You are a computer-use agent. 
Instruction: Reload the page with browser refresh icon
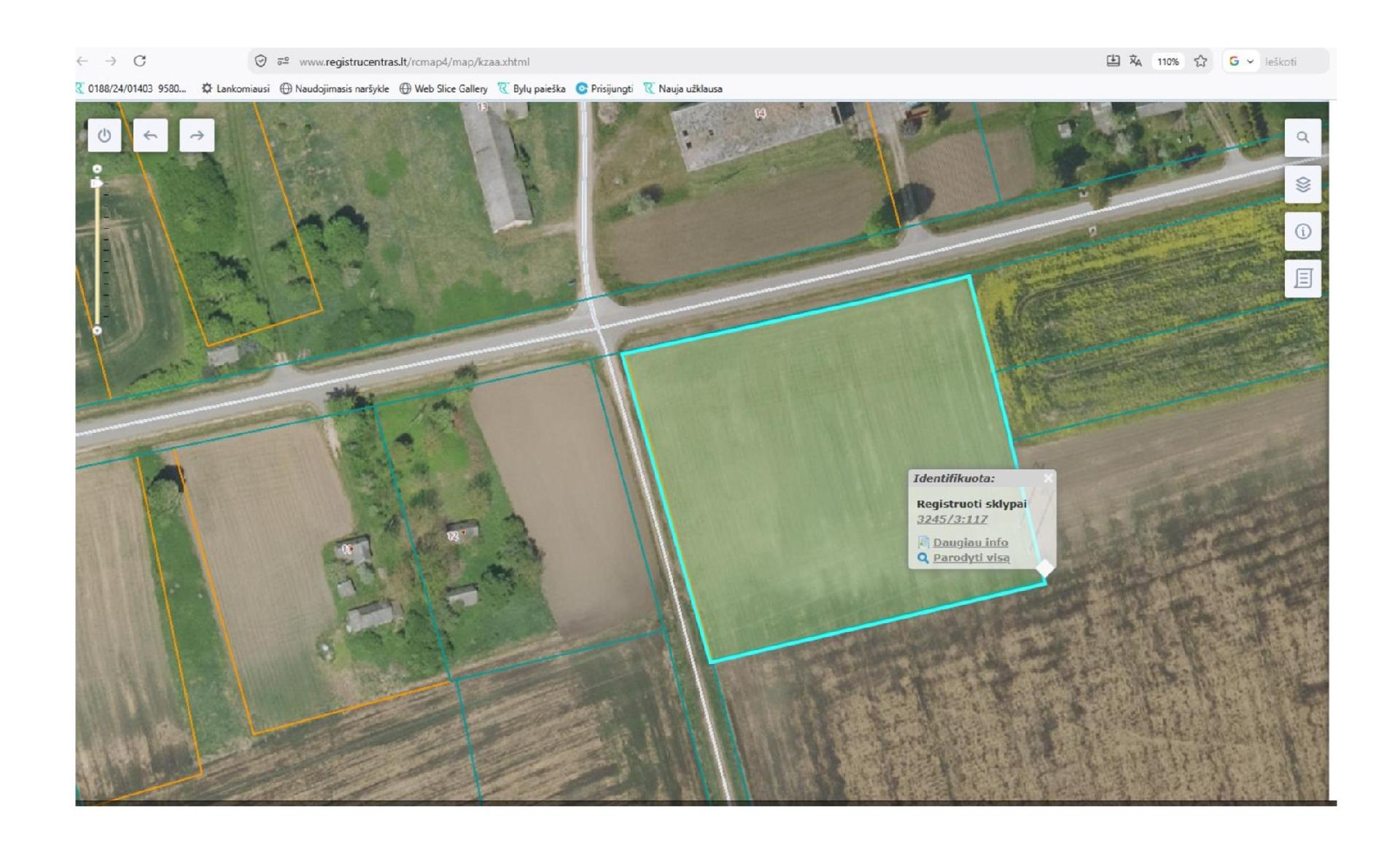[x=140, y=61]
